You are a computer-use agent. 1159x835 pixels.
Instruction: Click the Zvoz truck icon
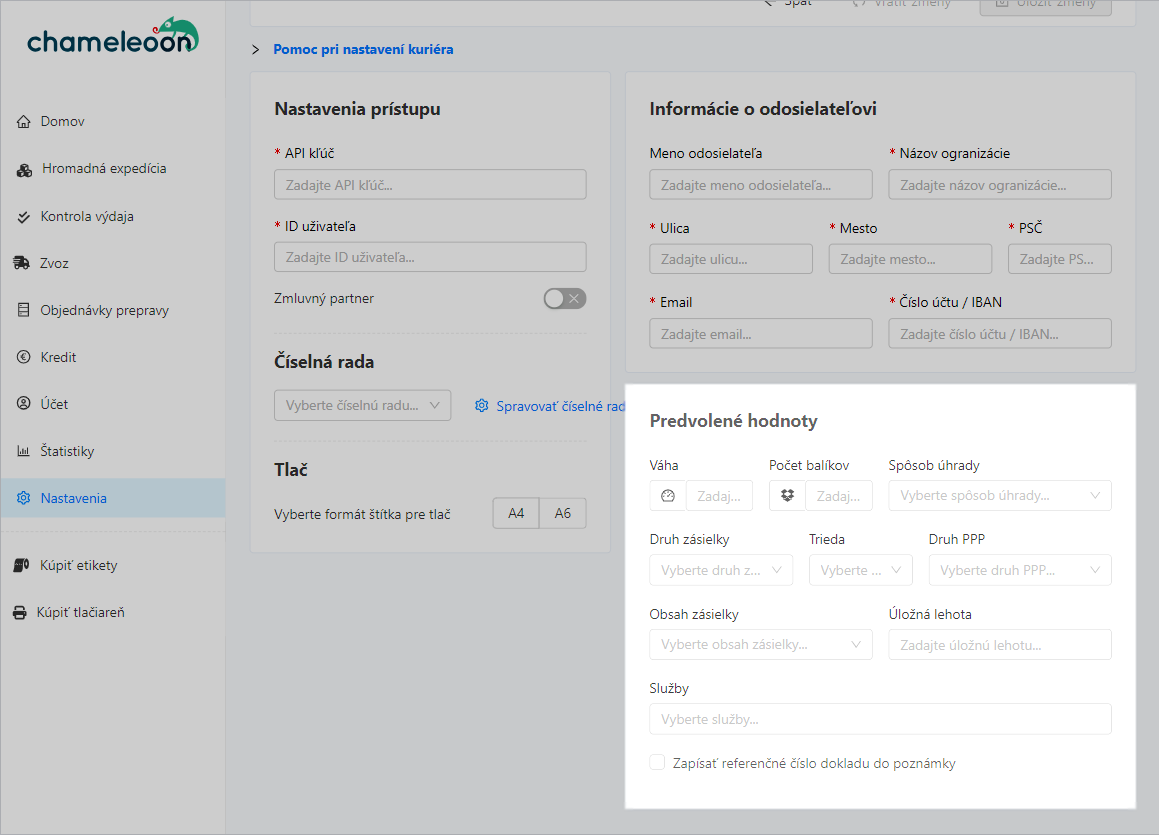click(22, 264)
